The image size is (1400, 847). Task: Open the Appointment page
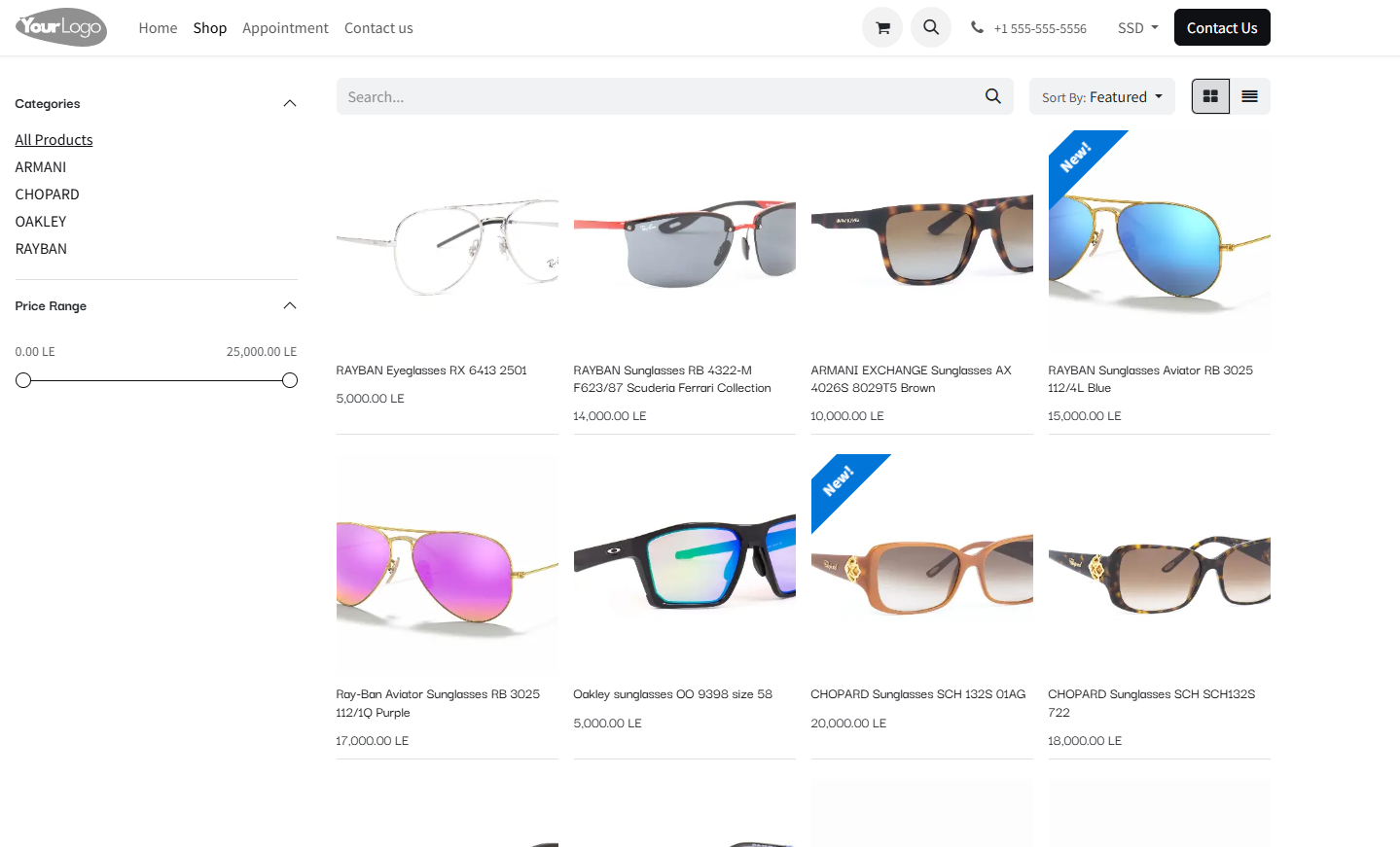[x=285, y=27]
